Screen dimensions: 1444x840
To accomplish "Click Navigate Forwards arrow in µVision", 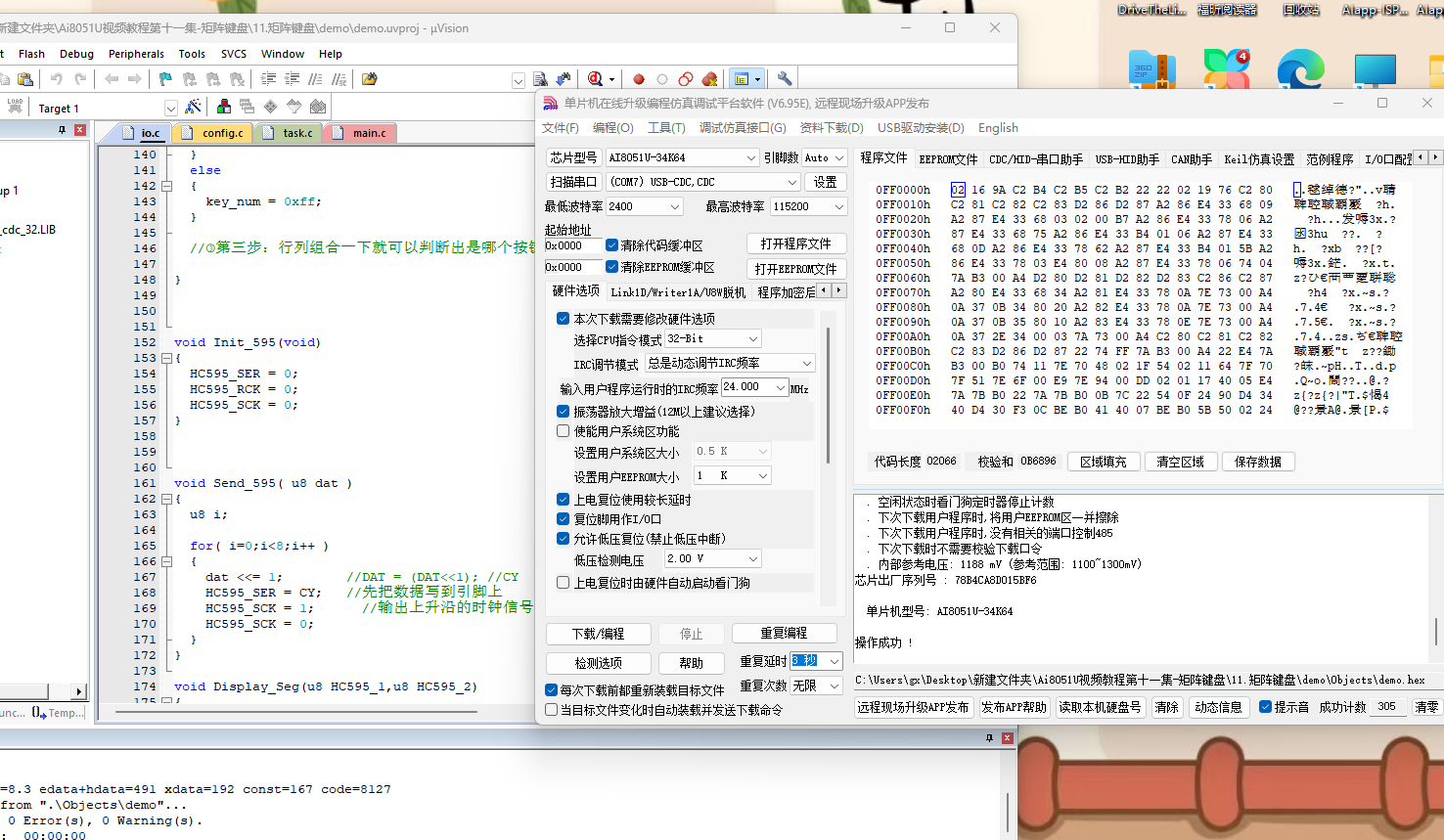I will coord(135,79).
